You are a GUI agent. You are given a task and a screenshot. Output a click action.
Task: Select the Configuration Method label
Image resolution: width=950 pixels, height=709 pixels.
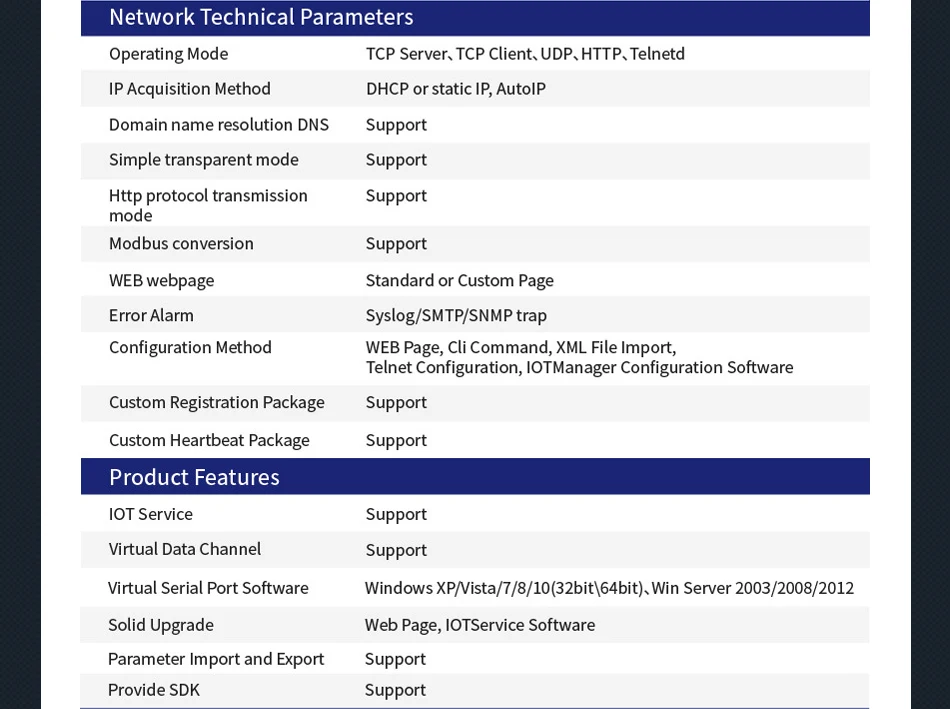[190, 348]
